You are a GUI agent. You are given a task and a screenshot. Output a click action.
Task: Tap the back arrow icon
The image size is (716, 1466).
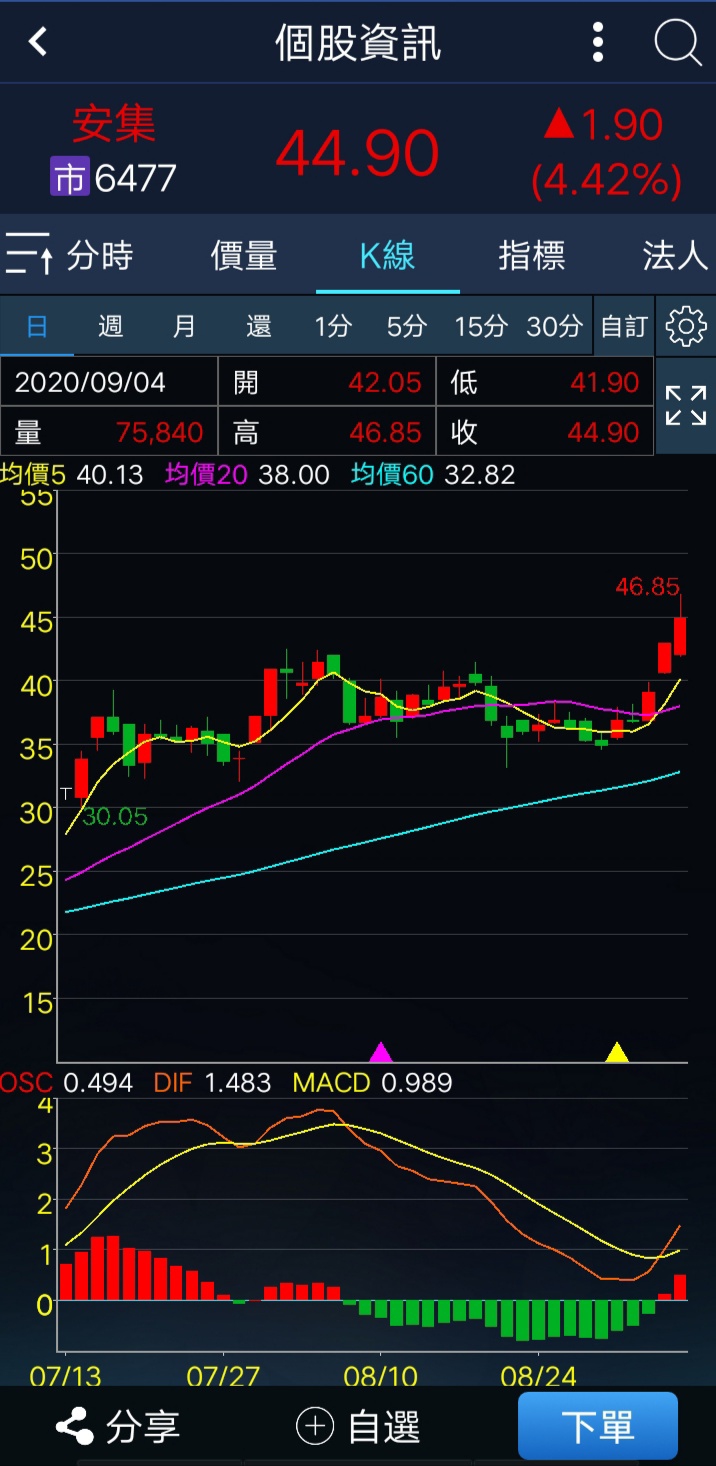[38, 42]
